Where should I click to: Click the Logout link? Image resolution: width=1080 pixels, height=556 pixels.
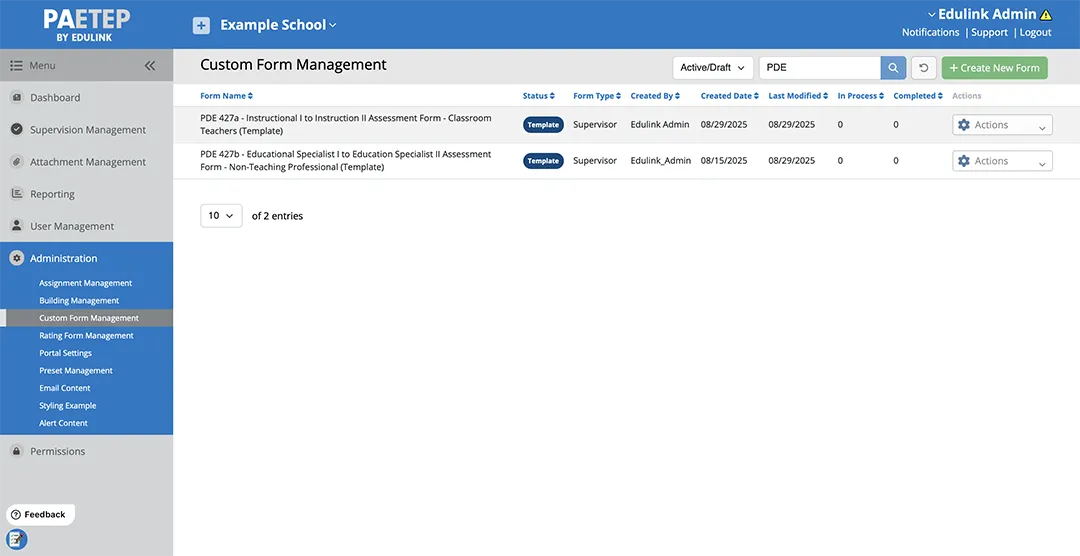point(1035,32)
